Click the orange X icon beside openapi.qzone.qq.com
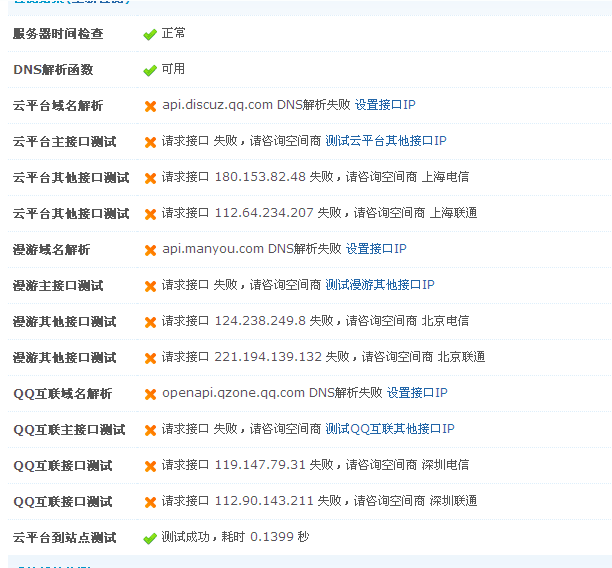 (150, 394)
